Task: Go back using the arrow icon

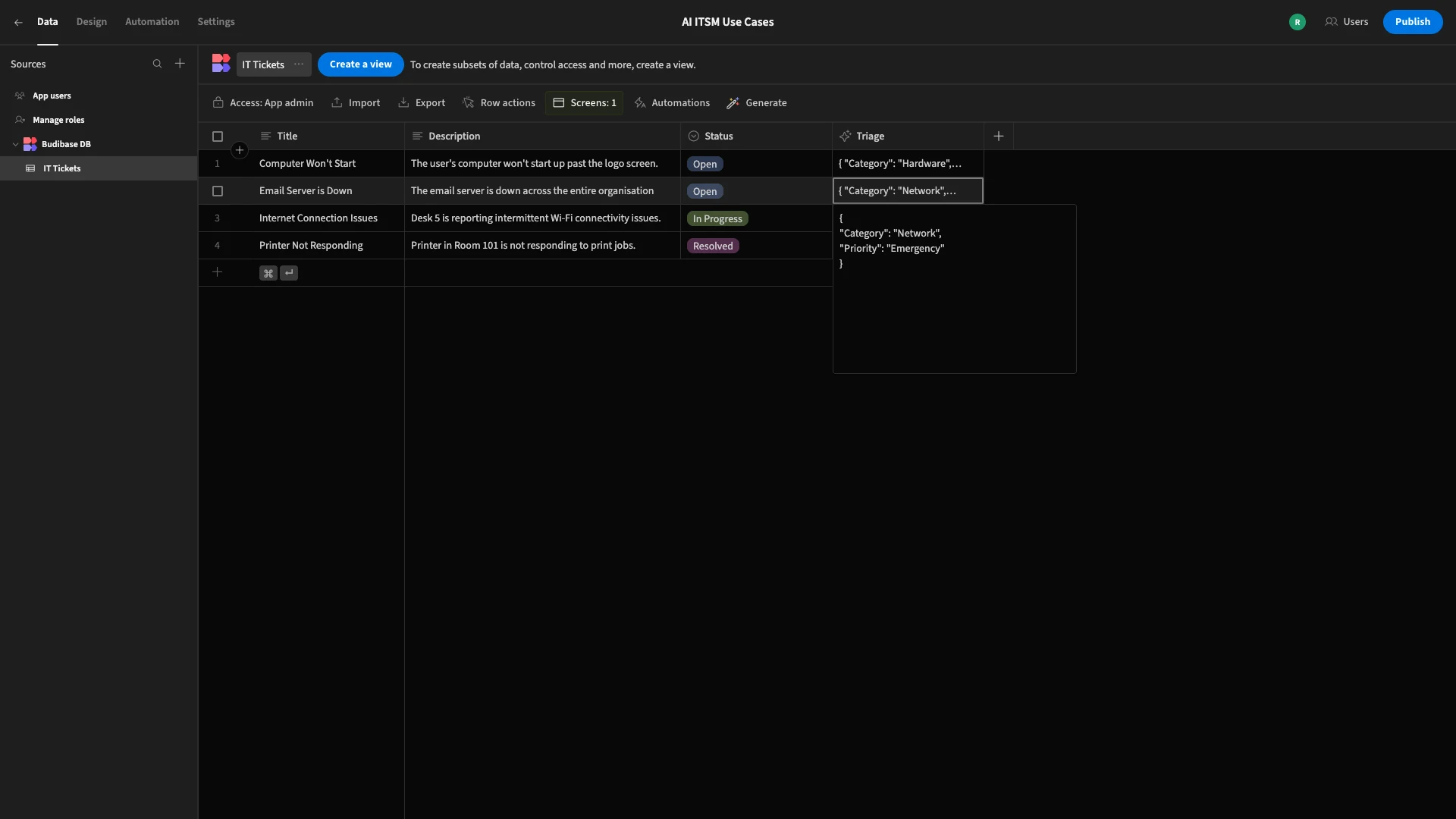Action: pos(18,22)
